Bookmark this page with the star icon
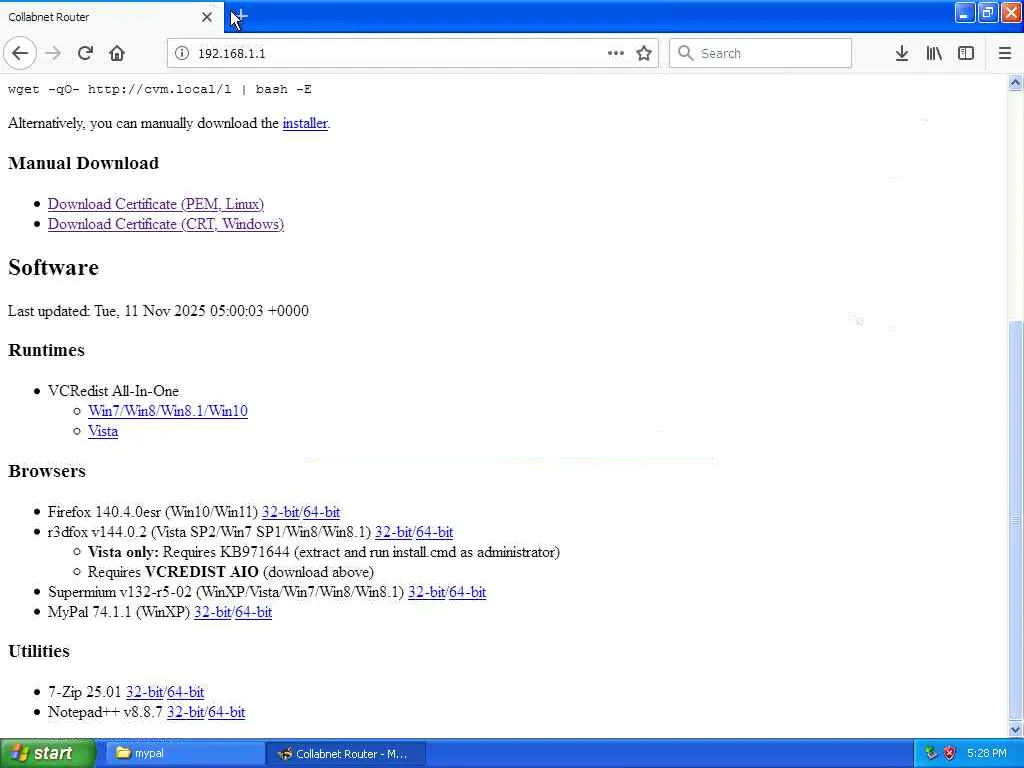Screen dimensions: 1024x768 point(644,53)
